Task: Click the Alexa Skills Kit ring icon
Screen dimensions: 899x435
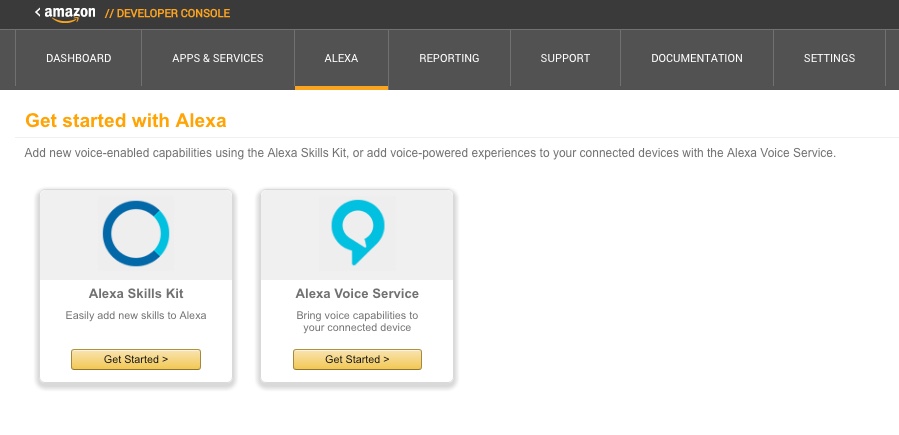Action: (136, 233)
